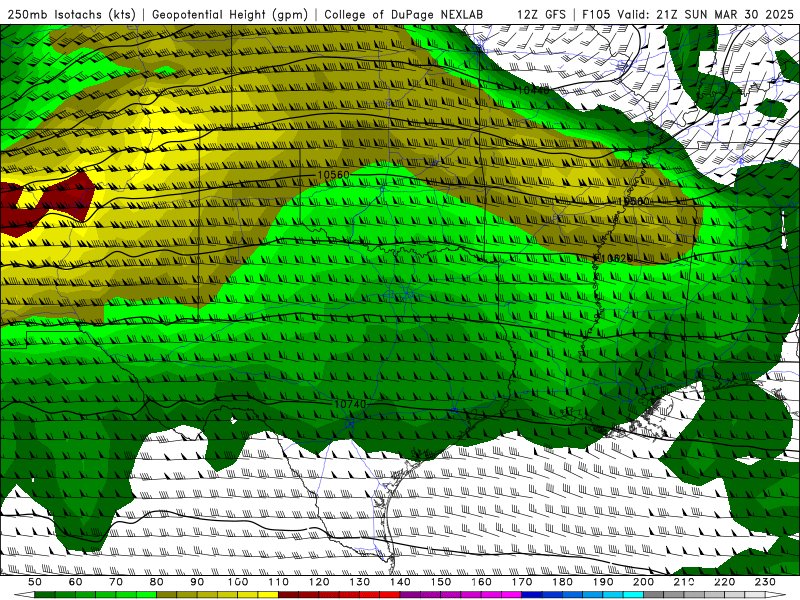Viewport: 800px width, 600px height.
Task: Click the cyan swatch before 200 in legend
Action: 633,595
